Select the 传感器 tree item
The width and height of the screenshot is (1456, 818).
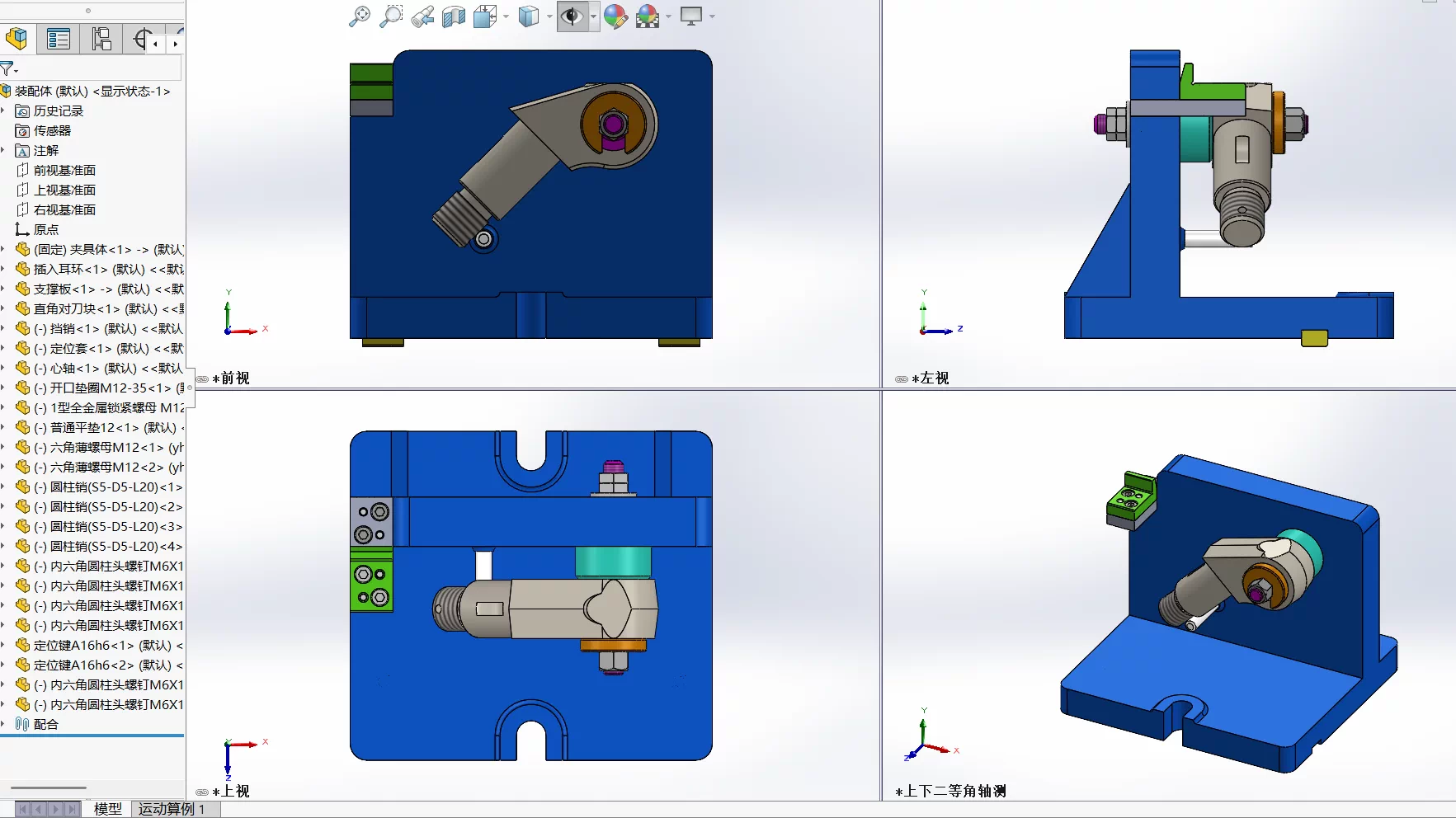(52, 130)
